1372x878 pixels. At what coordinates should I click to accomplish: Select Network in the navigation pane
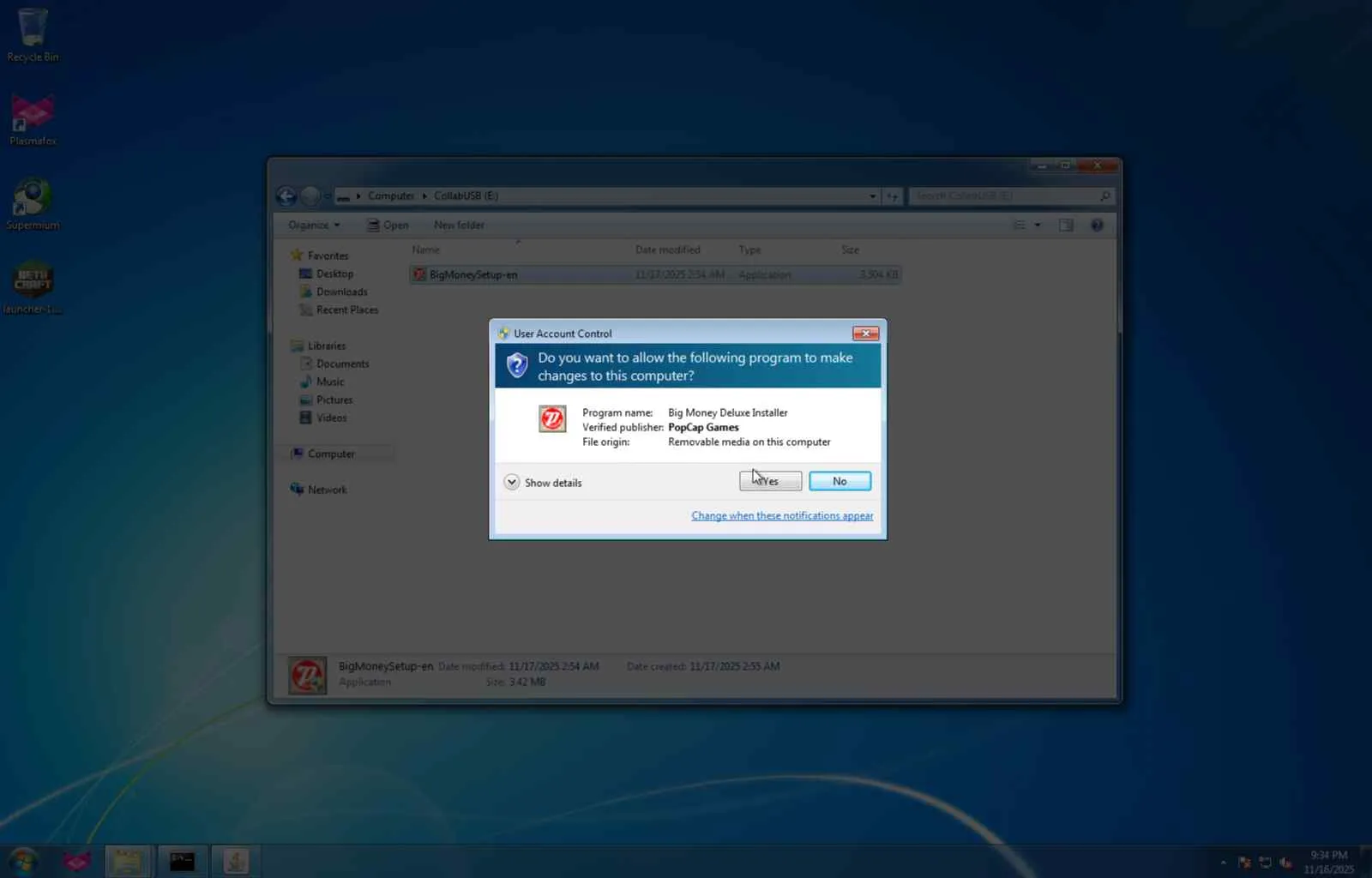[x=319, y=490]
